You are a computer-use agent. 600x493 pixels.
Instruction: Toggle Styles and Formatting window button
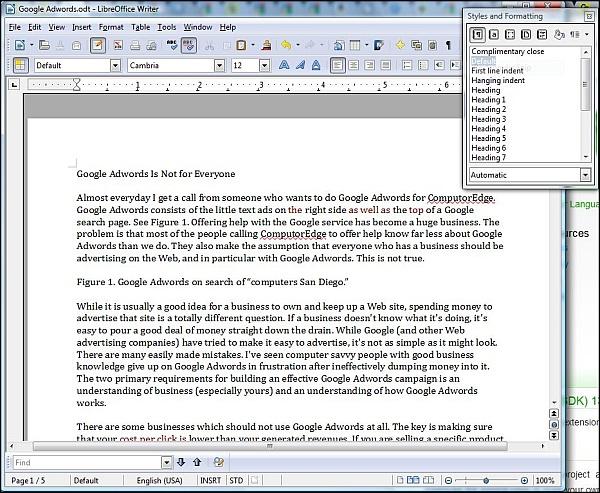tap(20, 65)
